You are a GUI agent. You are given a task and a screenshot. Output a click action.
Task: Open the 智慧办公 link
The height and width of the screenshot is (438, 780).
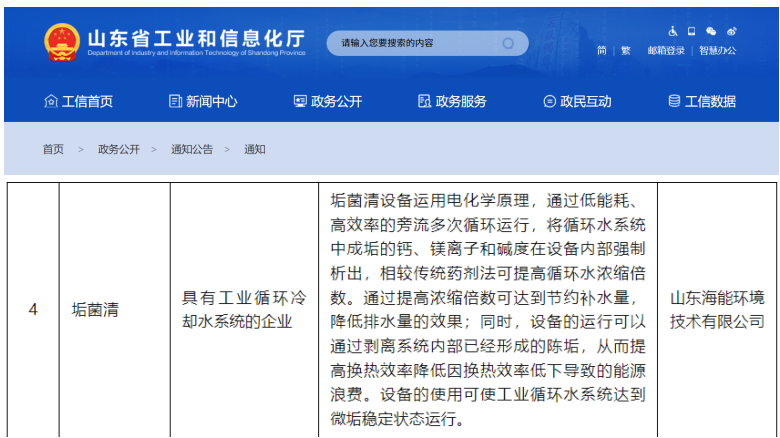coord(717,51)
